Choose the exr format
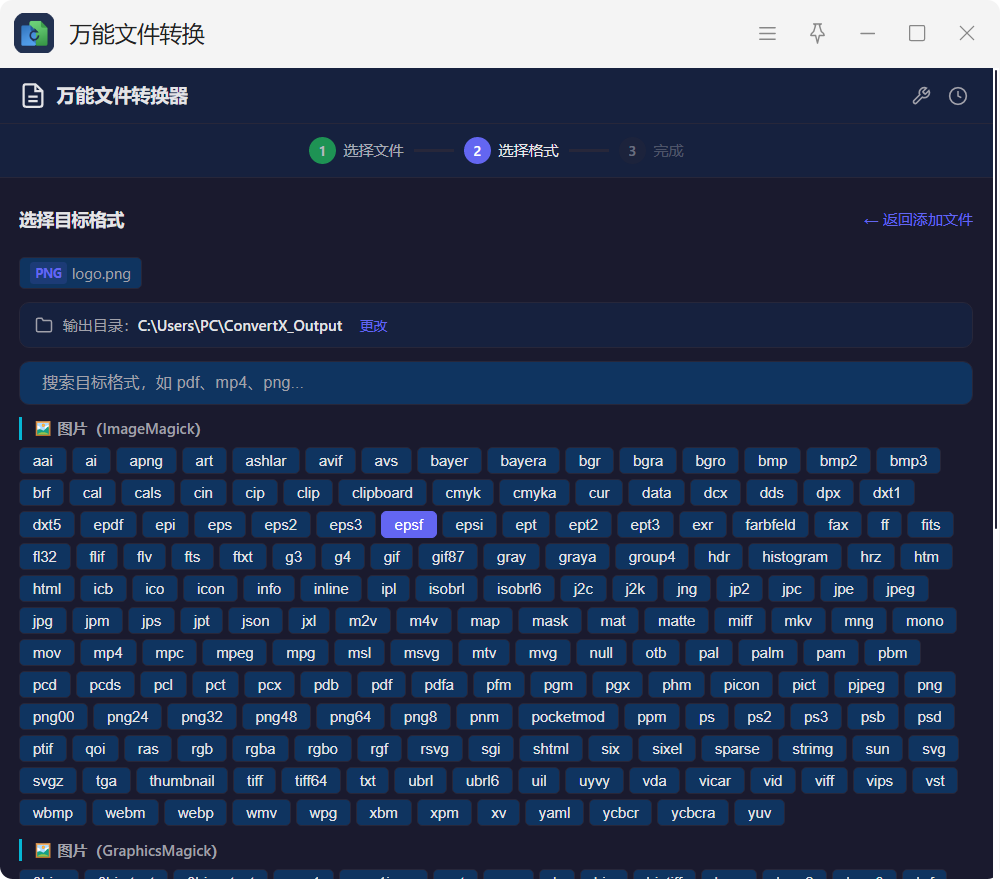The width and height of the screenshot is (1000, 879). [x=702, y=525]
